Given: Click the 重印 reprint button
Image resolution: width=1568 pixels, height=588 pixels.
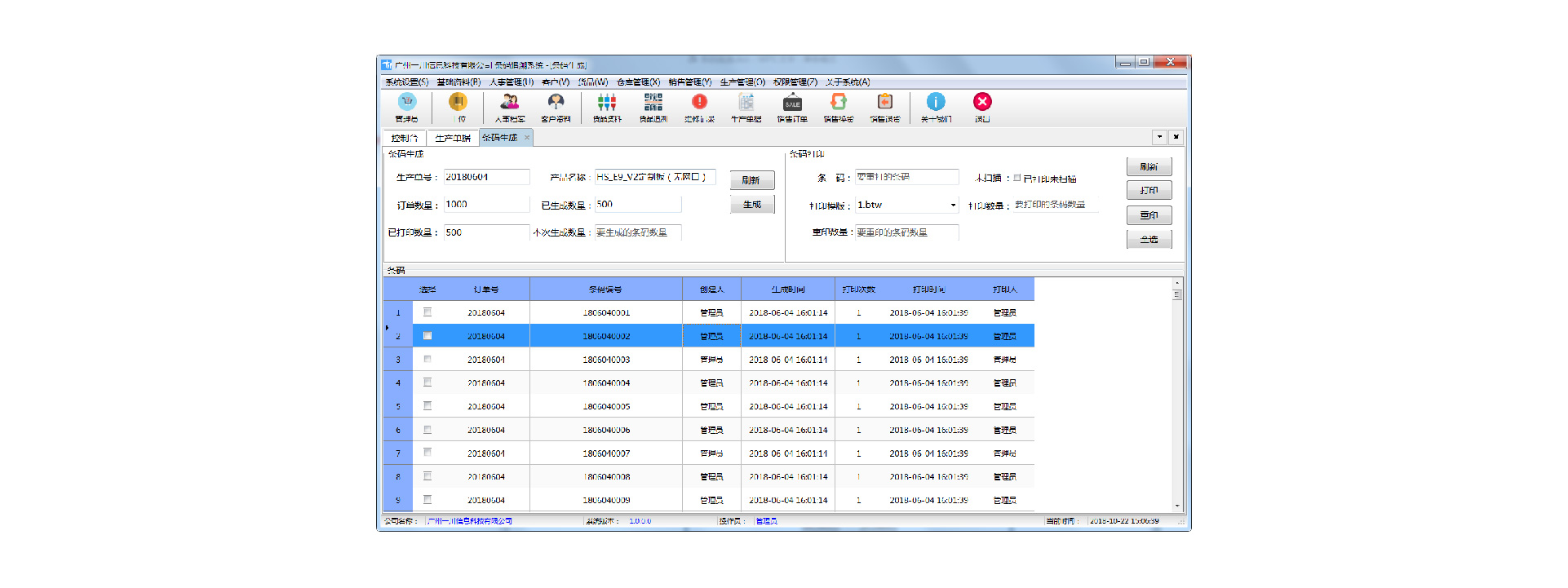Looking at the screenshot, I should coord(1149,215).
